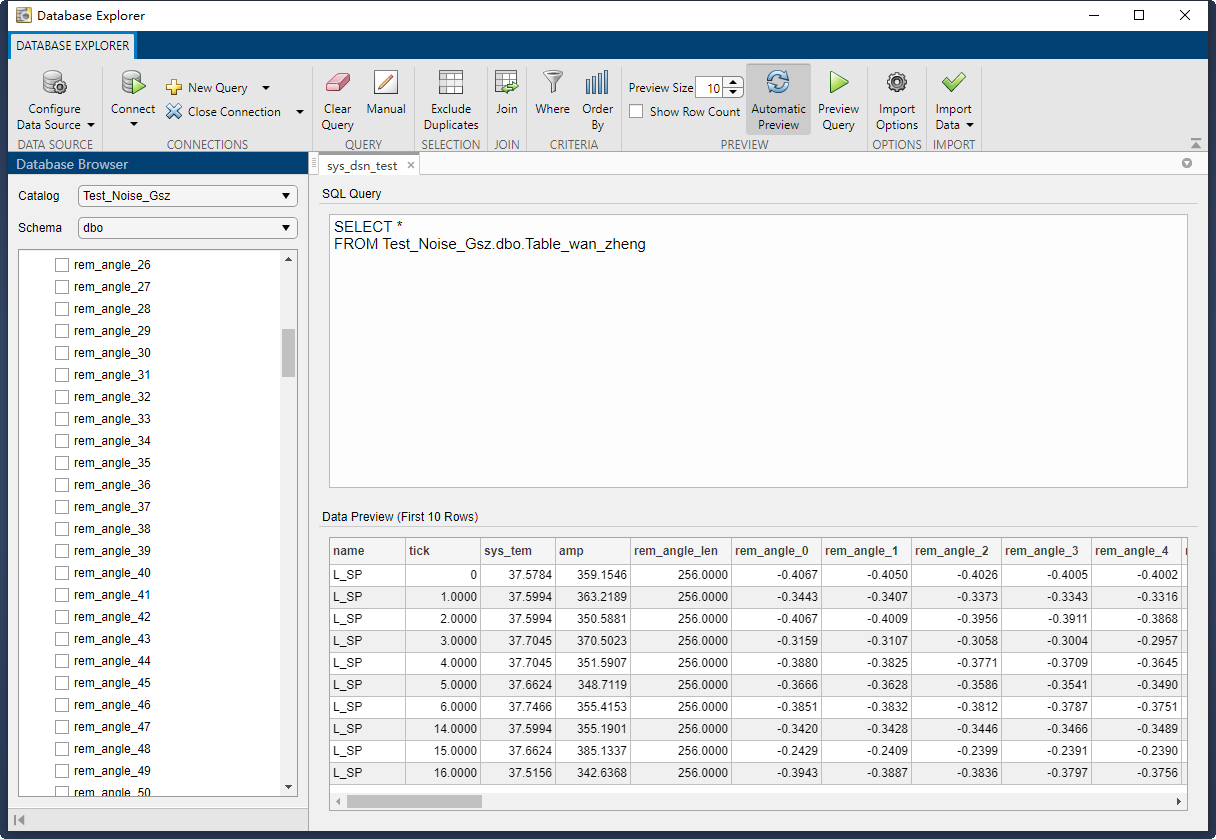This screenshot has height=839, width=1216.
Task: Switch to Manual query mode
Action: (385, 100)
